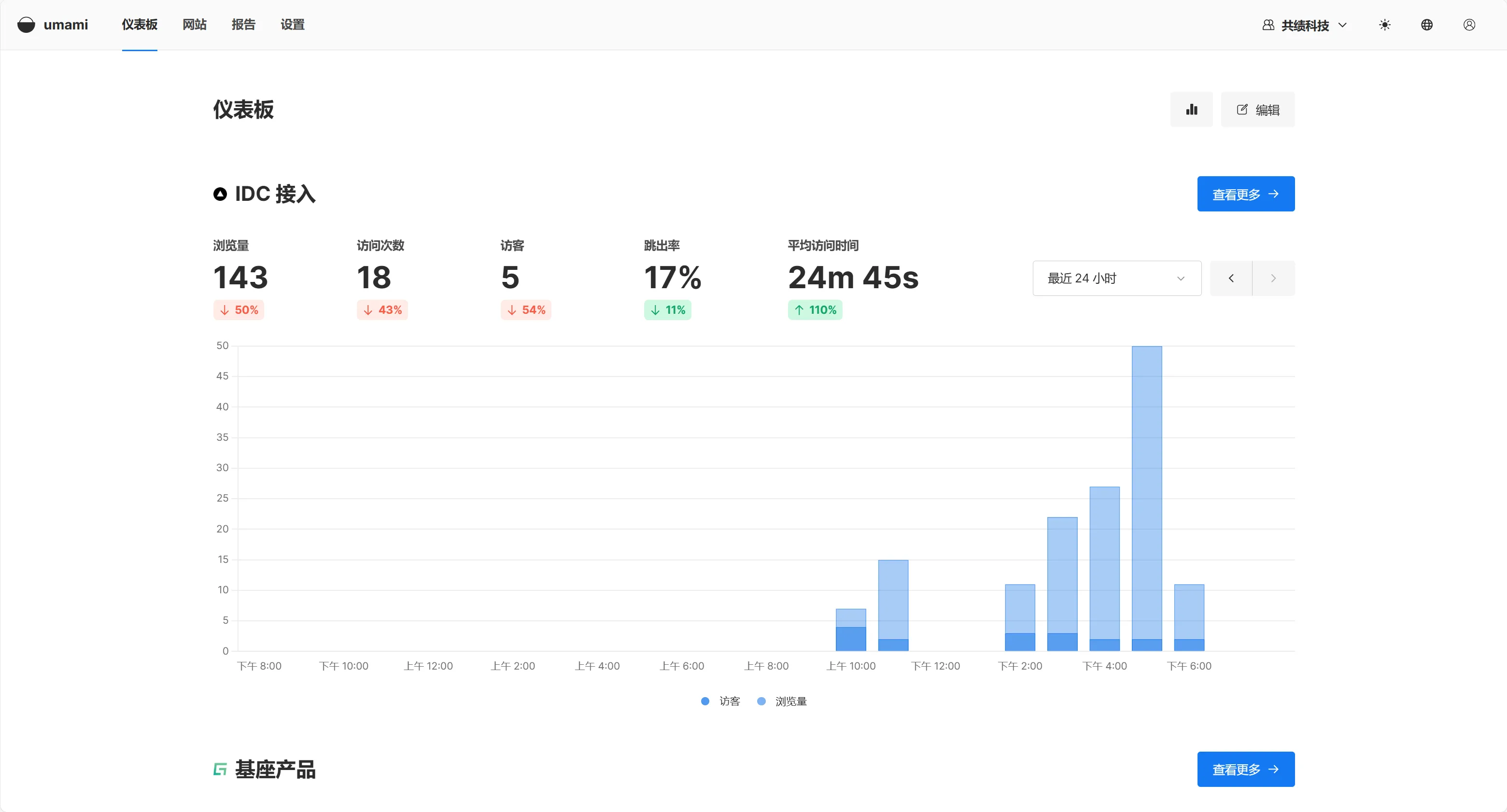Image resolution: width=1507 pixels, height=812 pixels.
Task: Toggle 浏览量 series in chart legend
Action: 782,701
